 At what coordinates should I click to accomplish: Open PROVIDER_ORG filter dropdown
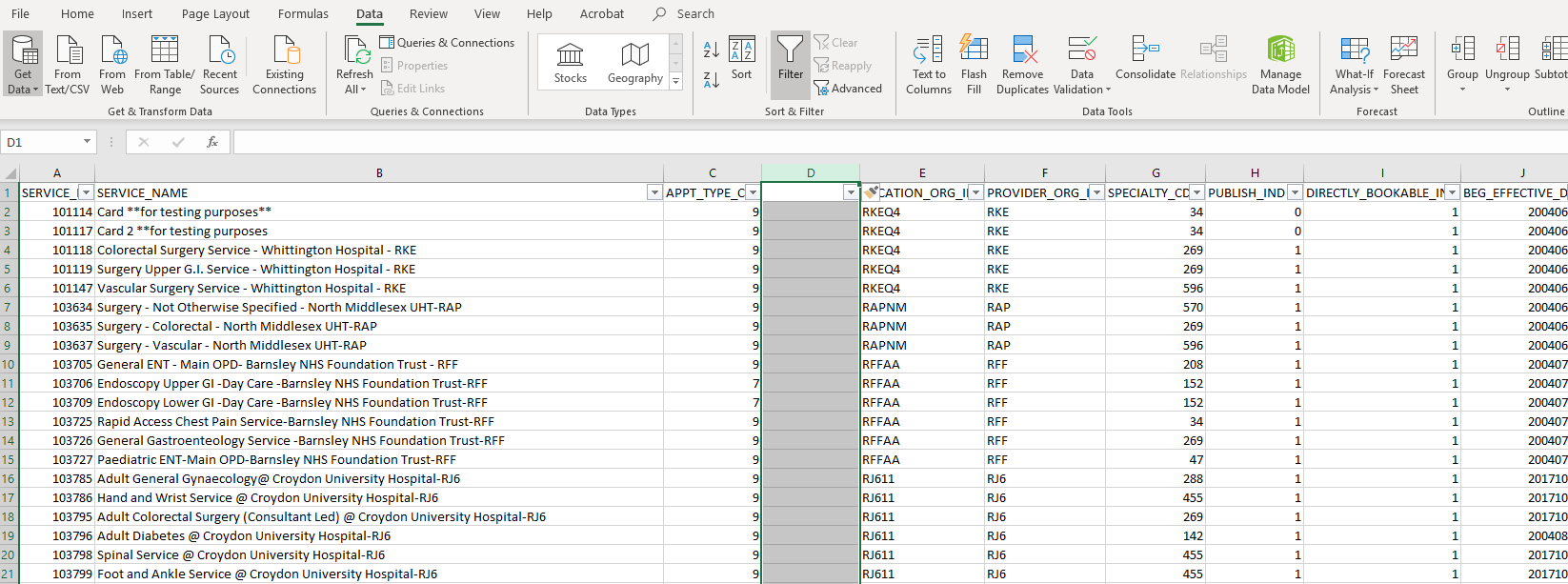(1096, 192)
